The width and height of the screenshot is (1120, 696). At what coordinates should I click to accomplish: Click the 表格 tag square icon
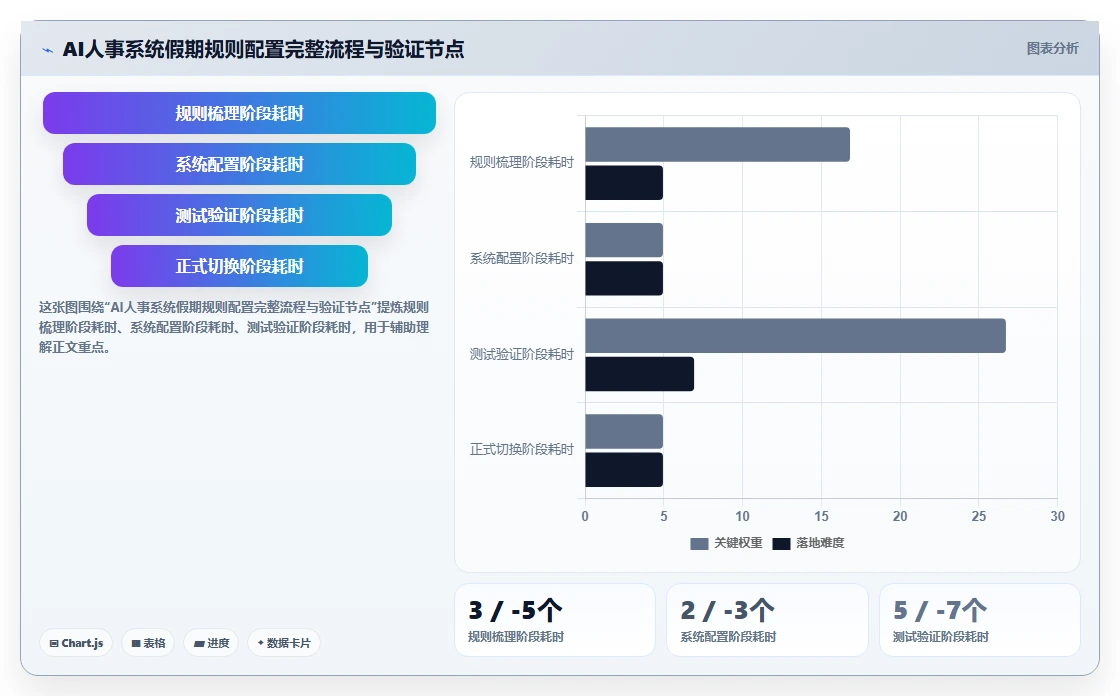[x=136, y=643]
